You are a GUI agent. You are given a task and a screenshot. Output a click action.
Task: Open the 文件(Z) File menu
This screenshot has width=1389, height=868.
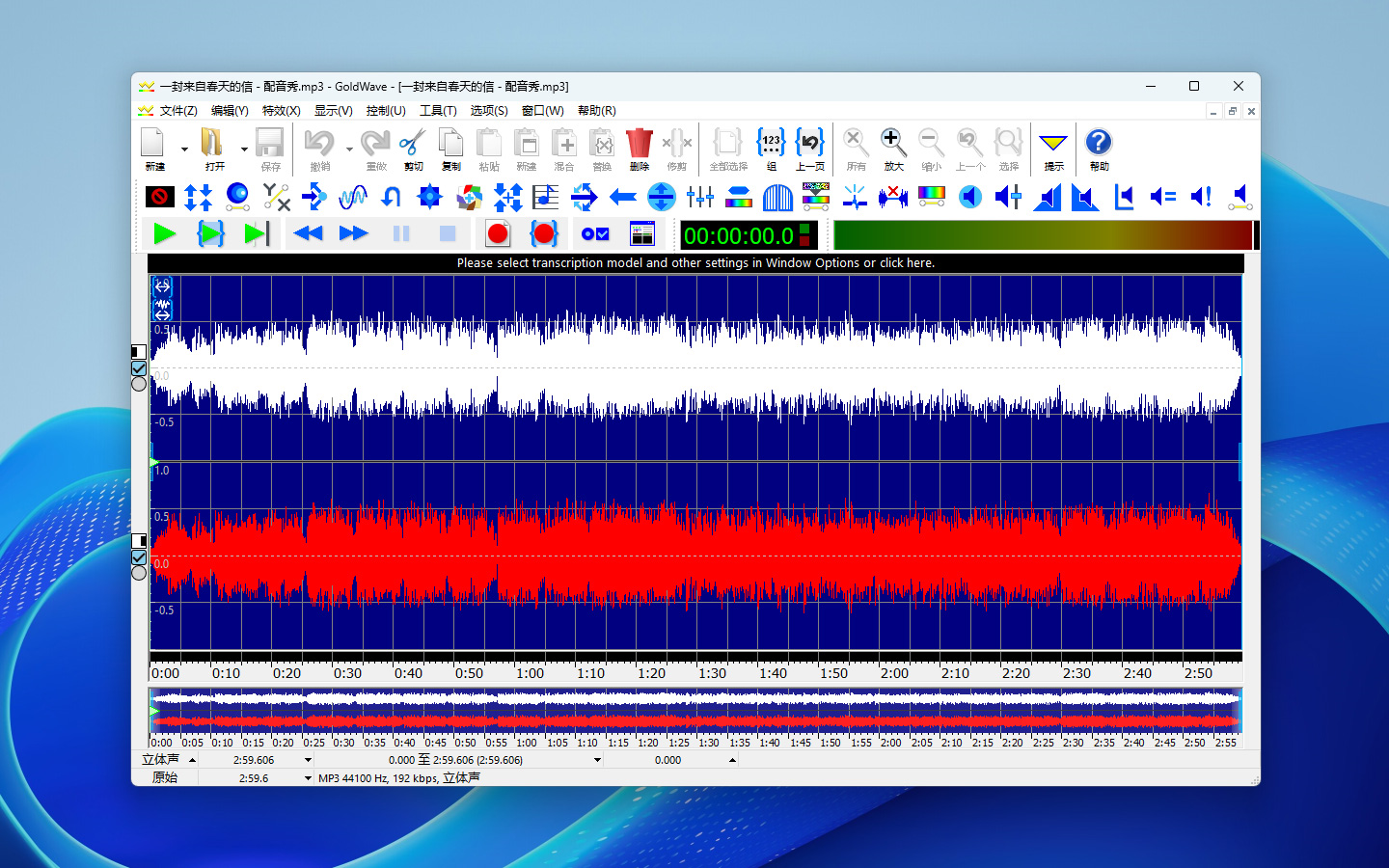pyautogui.click(x=178, y=111)
